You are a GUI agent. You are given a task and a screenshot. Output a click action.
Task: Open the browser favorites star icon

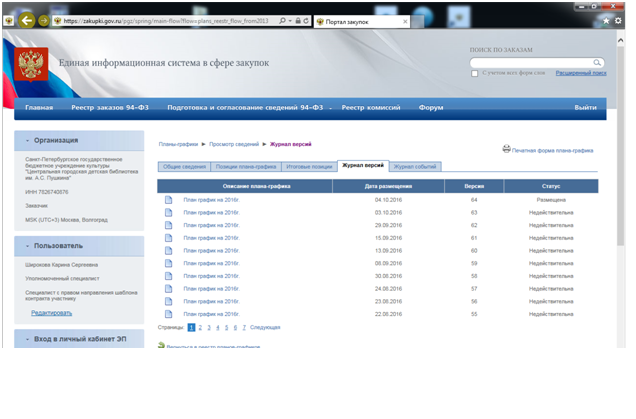pyautogui.click(x=606, y=21)
